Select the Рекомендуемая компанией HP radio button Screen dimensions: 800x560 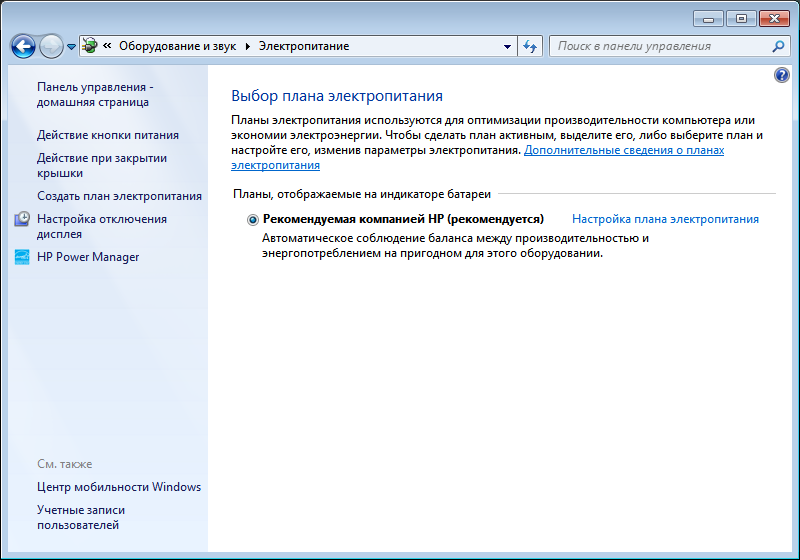click(253, 220)
